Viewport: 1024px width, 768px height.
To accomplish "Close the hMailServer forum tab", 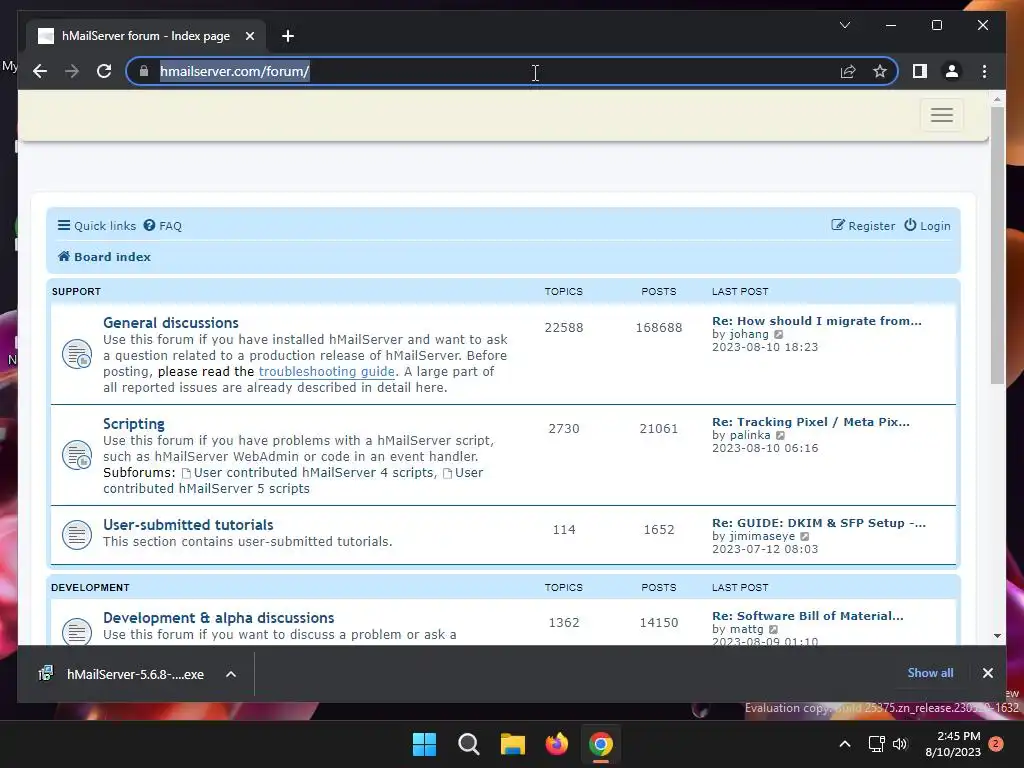I will [x=249, y=36].
